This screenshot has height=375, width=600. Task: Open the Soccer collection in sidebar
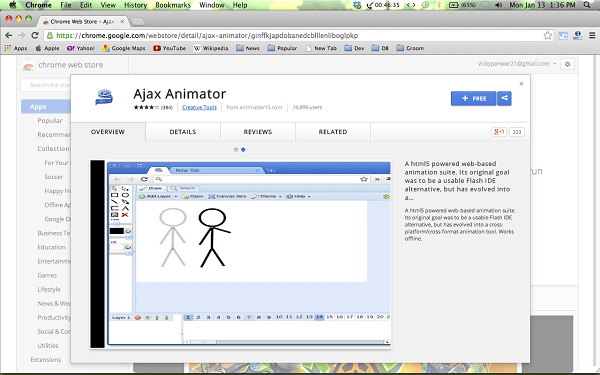[x=54, y=177]
